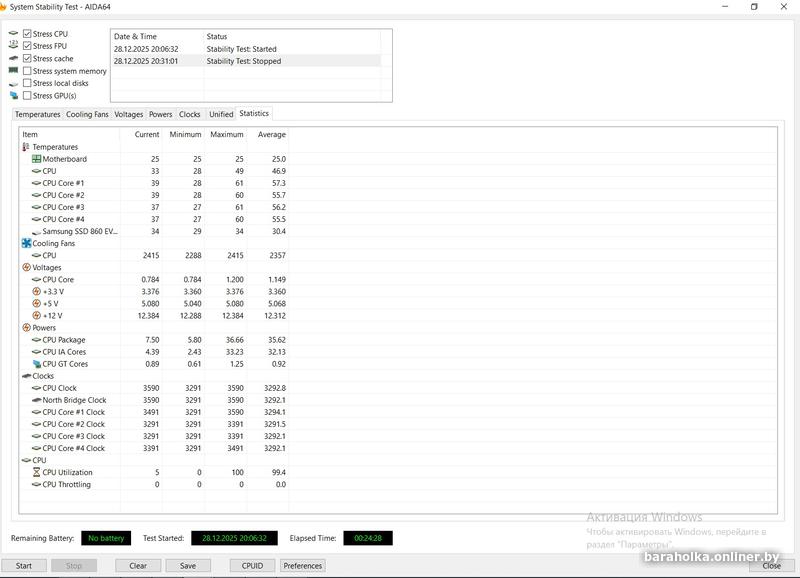This screenshot has height=578, width=800.
Task: Click the Start button
Action: click(x=24, y=566)
